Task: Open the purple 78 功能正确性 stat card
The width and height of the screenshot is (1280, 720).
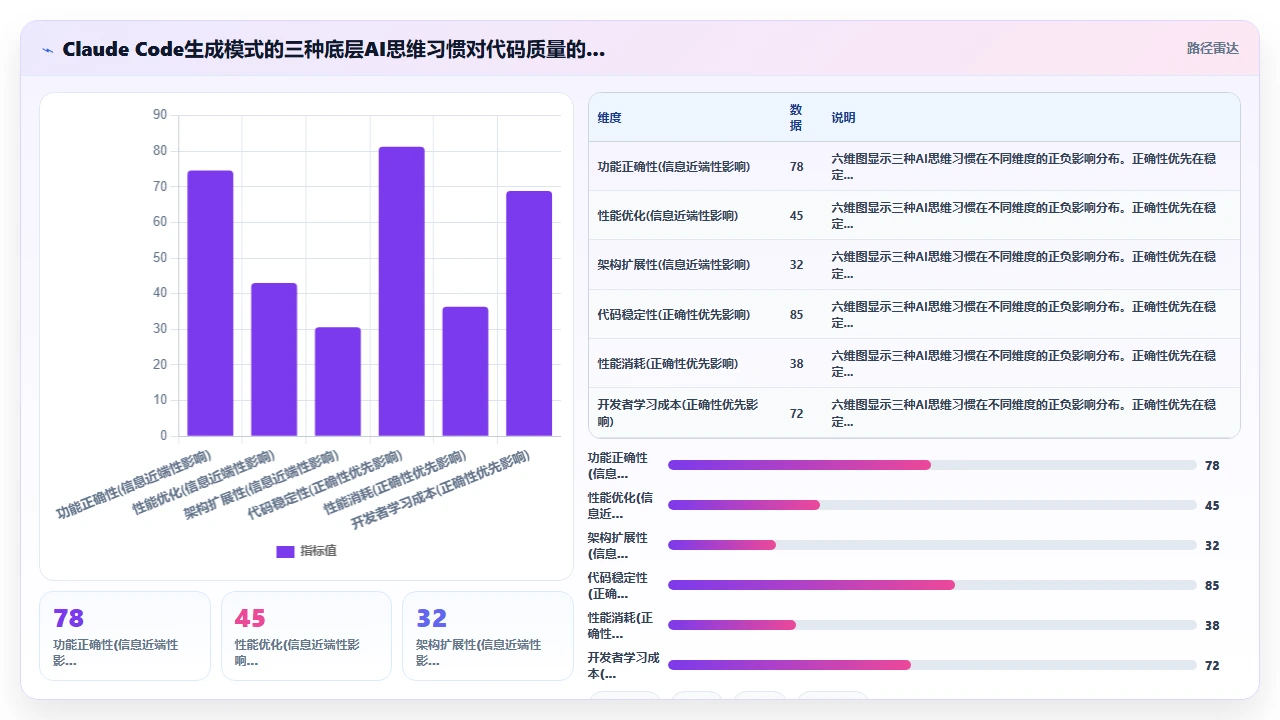Action: point(125,636)
